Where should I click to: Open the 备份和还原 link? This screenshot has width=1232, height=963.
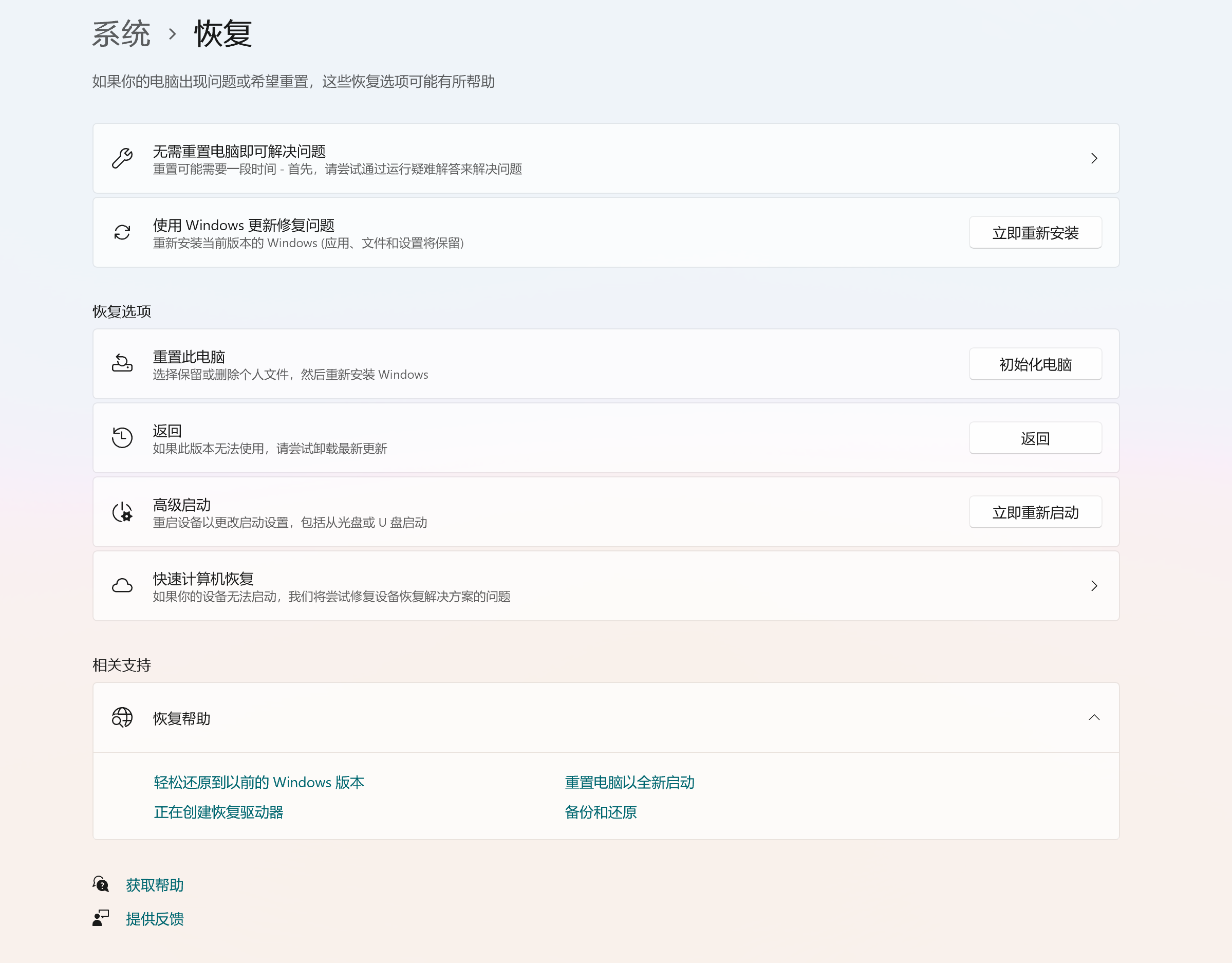600,812
